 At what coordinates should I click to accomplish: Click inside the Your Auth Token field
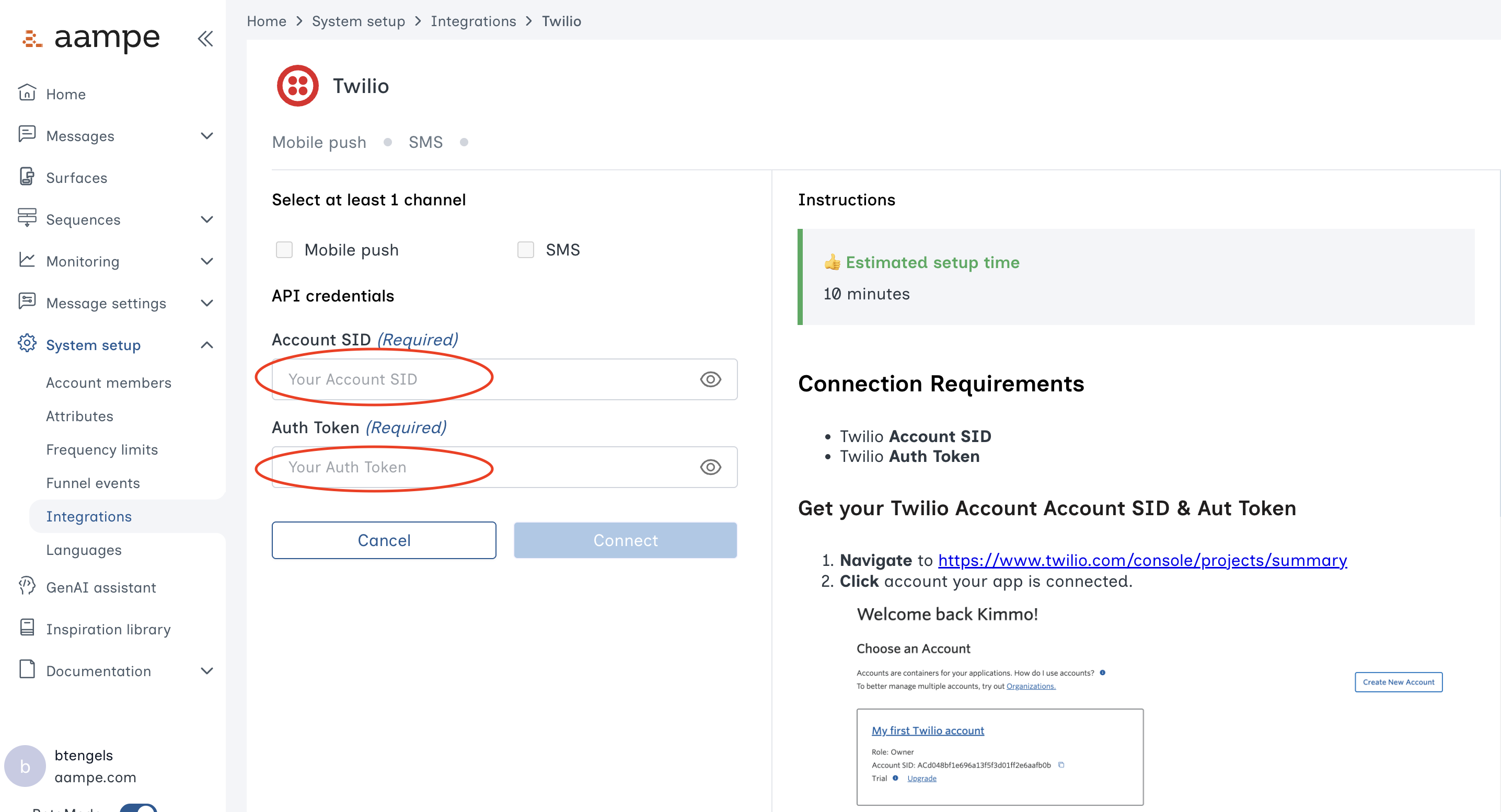(466, 467)
